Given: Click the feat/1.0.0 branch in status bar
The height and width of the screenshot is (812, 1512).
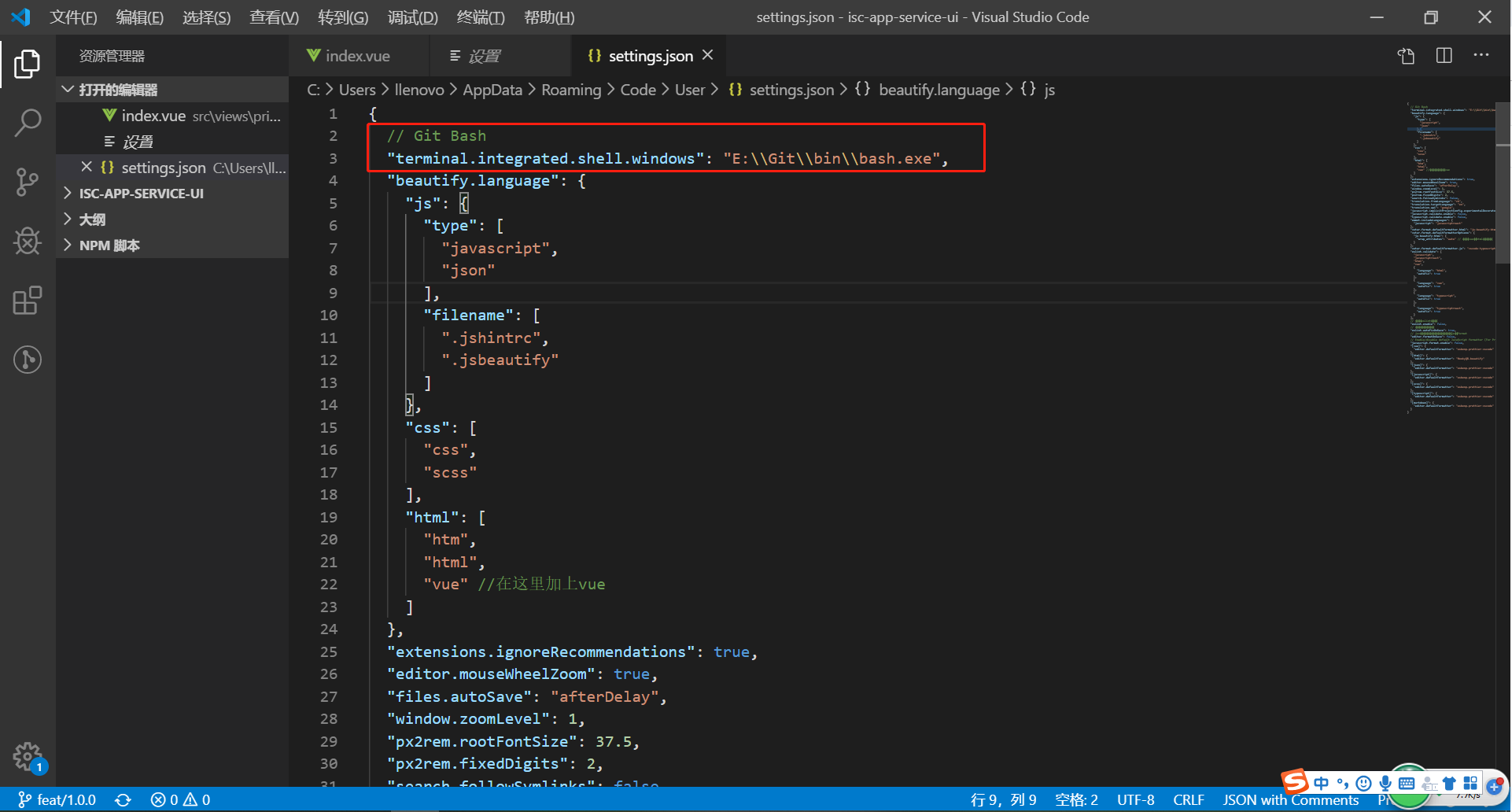Looking at the screenshot, I should click(x=56, y=799).
